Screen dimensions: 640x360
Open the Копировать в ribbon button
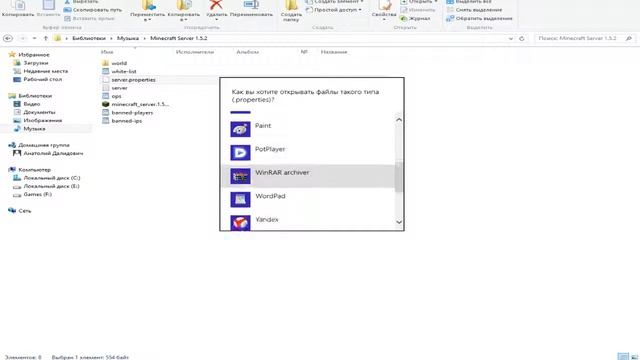(184, 10)
